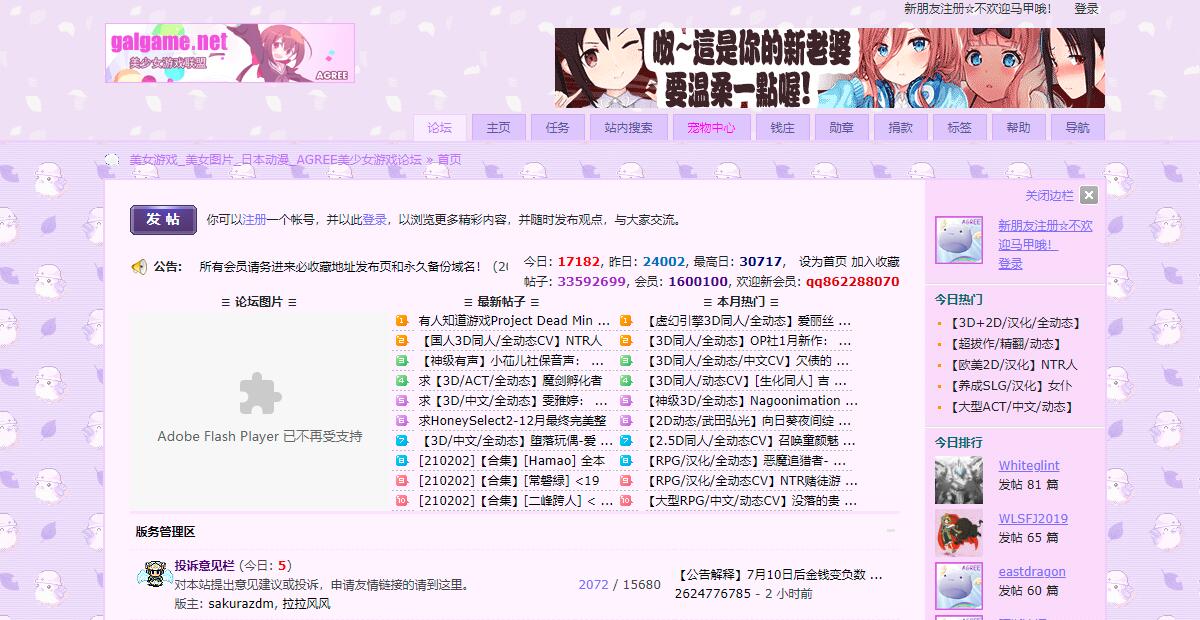Open hot topic 【养成SLG/汉化】

pyautogui.click(x=1009, y=386)
